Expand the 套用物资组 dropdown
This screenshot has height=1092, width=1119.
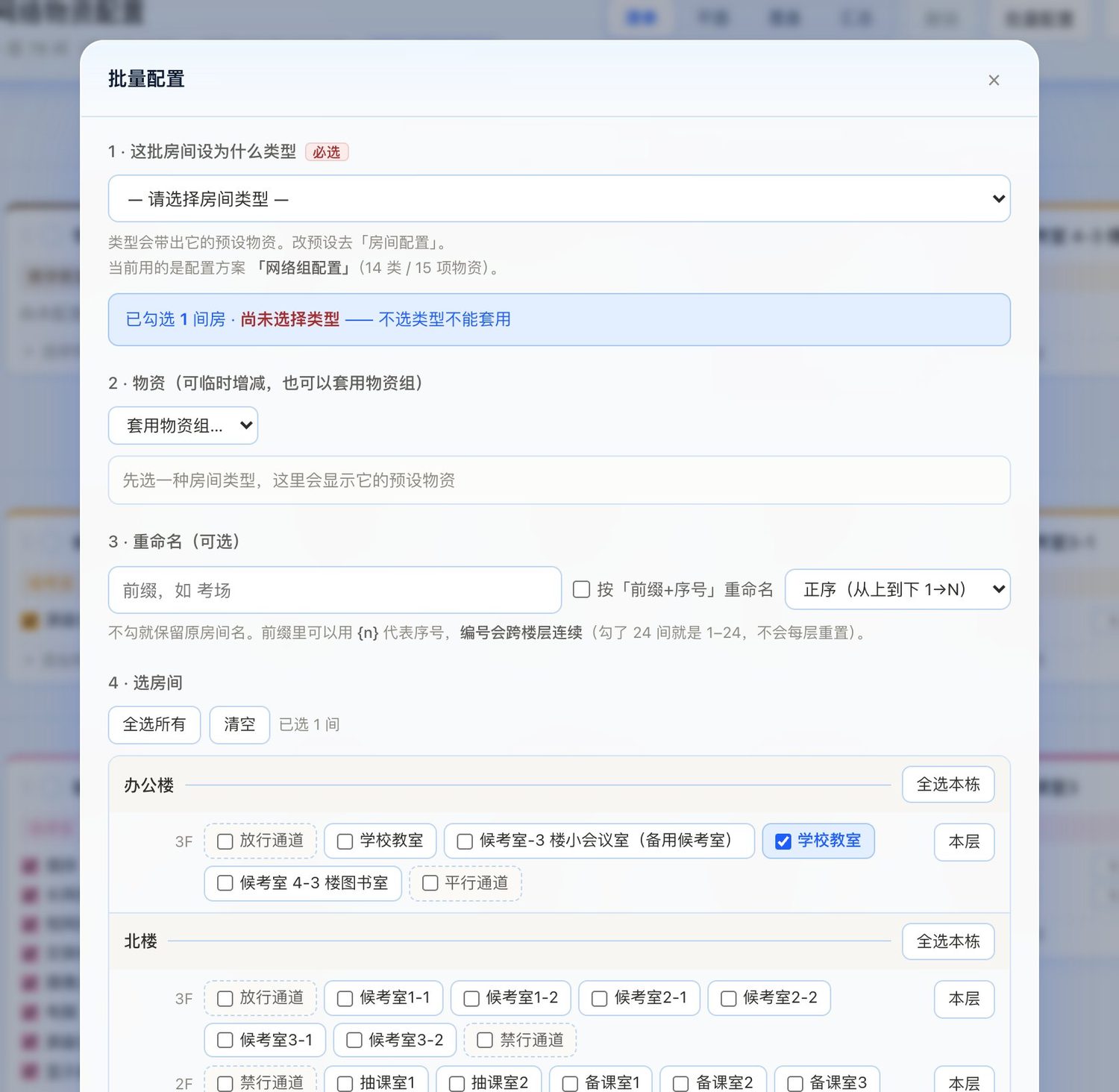point(183,425)
